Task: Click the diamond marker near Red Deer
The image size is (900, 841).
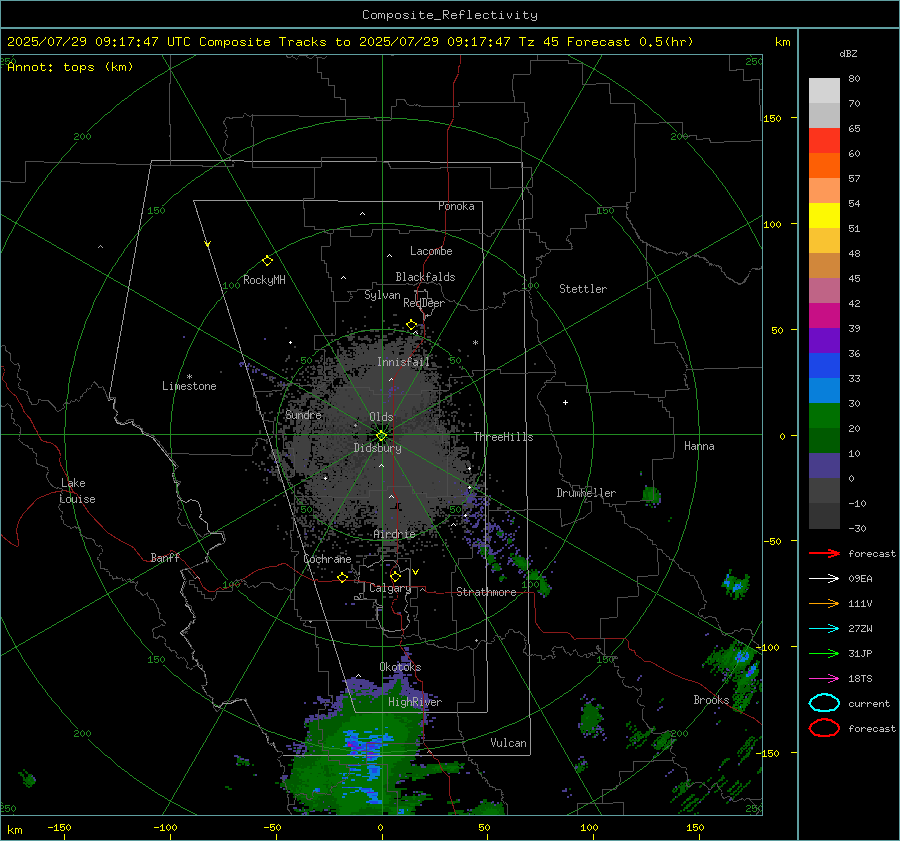Action: pyautogui.click(x=411, y=325)
